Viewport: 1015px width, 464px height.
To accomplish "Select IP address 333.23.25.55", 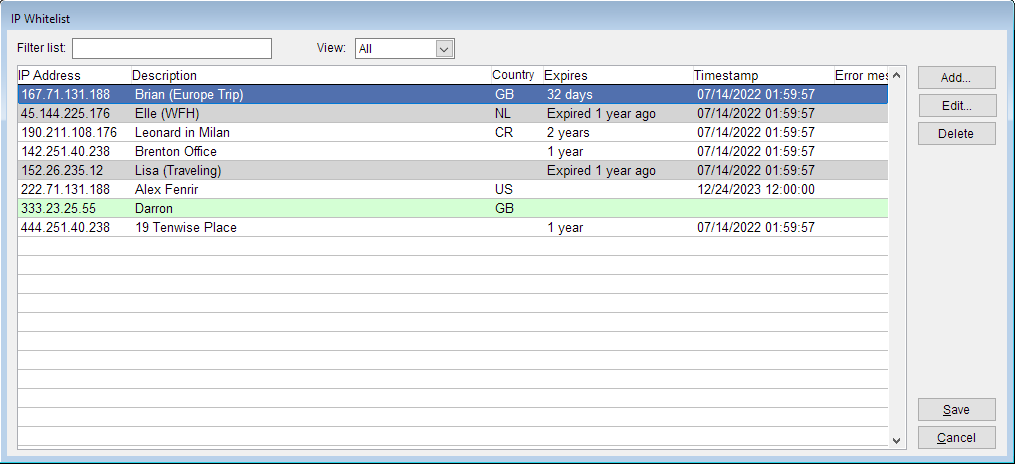I will click(58, 208).
